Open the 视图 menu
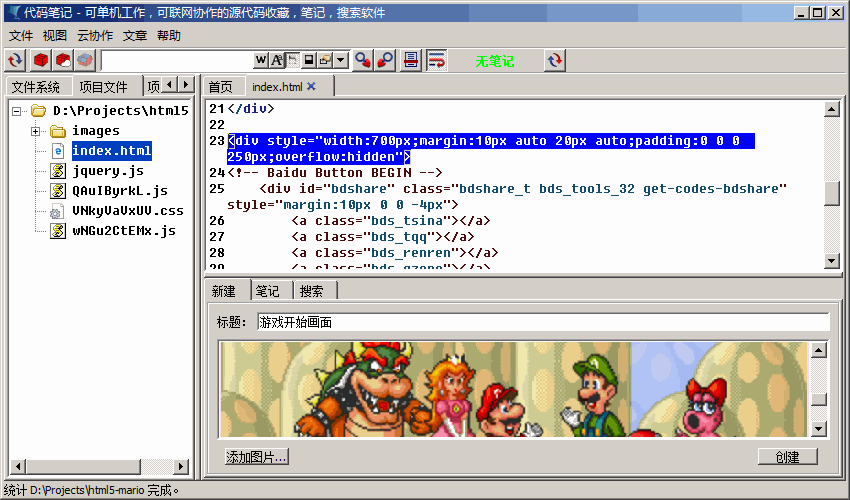The image size is (850, 500). [55, 36]
